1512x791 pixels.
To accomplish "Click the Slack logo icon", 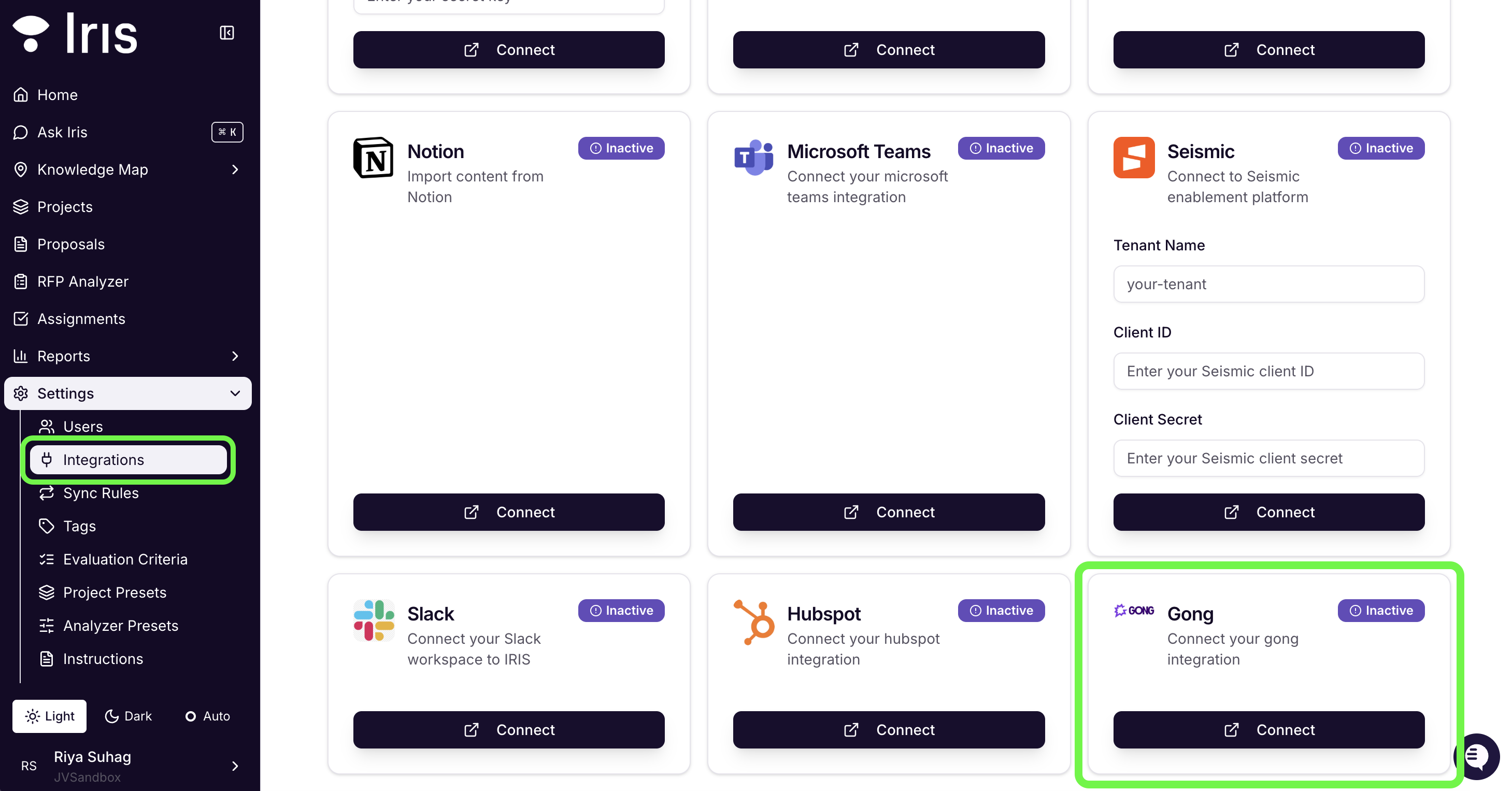I will coord(374,620).
